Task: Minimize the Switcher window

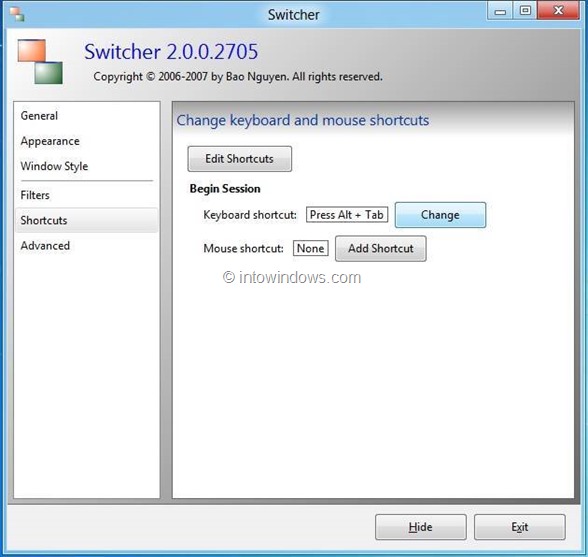Action: [500, 11]
